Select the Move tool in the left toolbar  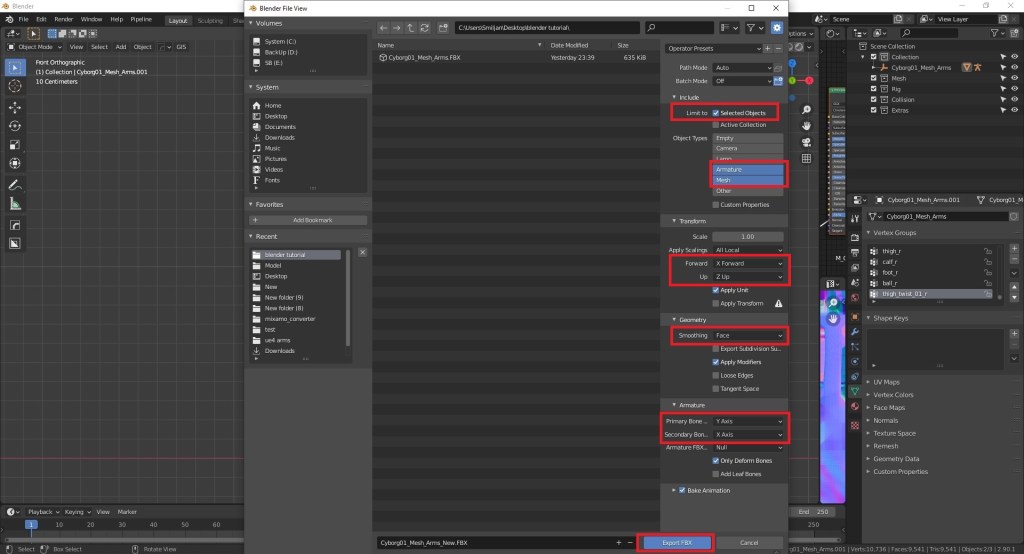click(x=15, y=106)
